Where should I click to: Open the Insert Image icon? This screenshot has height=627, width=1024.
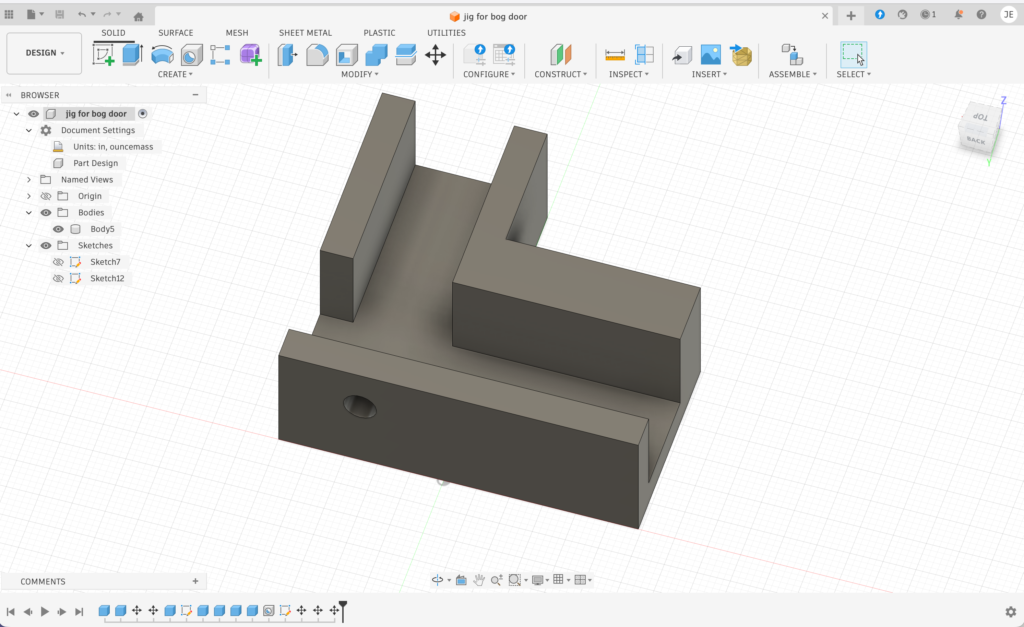(711, 55)
